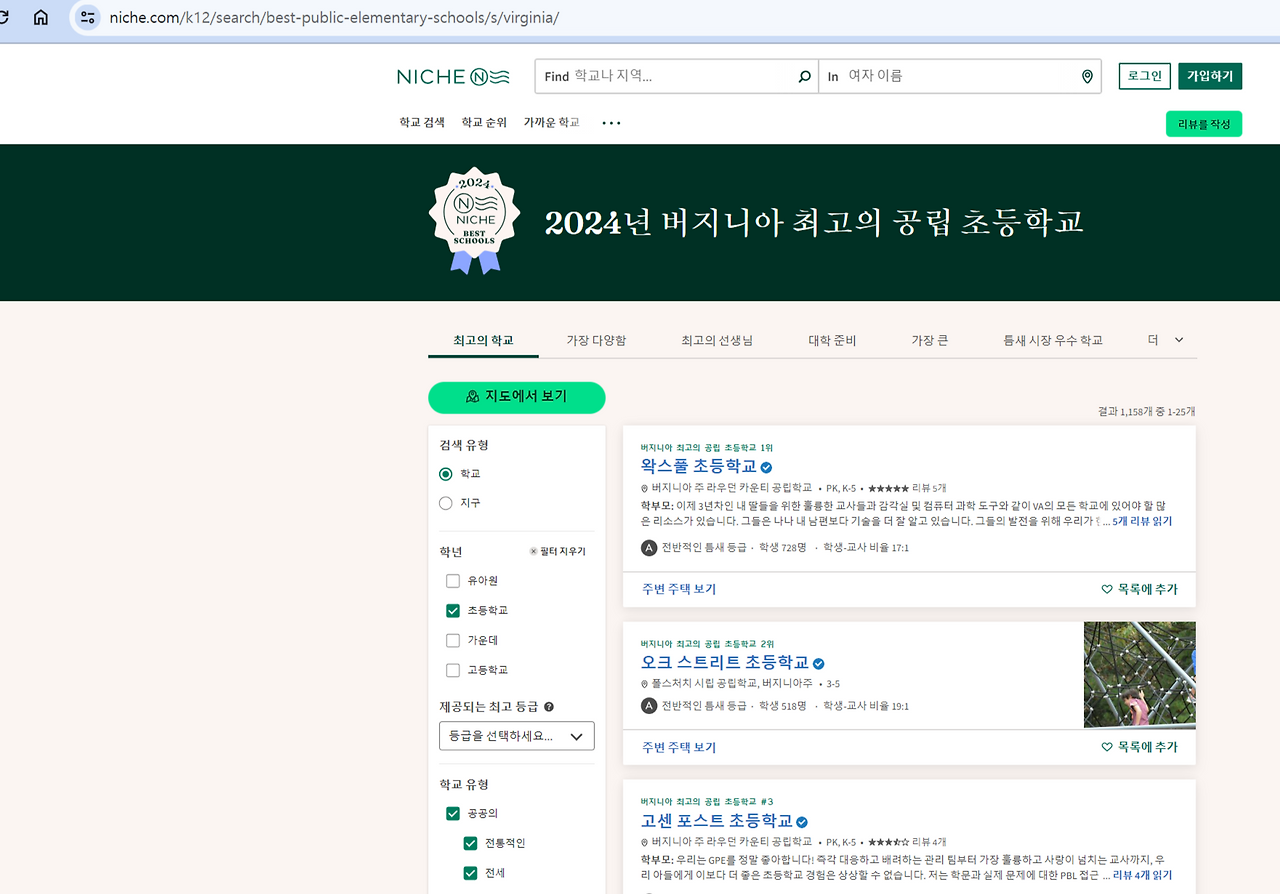Click the browser address bar URL
Viewport: 1280px width, 894px height.
(x=334, y=18)
